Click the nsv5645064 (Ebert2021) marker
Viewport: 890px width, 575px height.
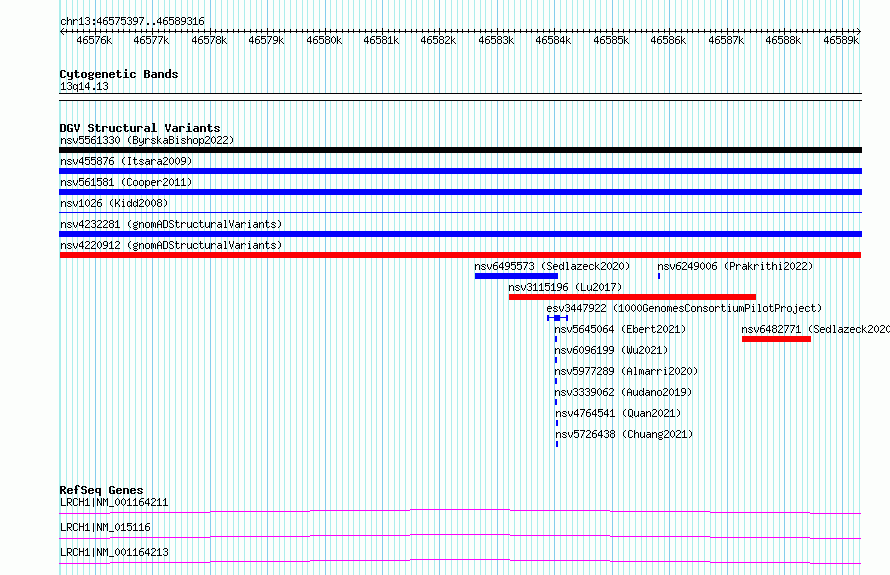tap(556, 339)
